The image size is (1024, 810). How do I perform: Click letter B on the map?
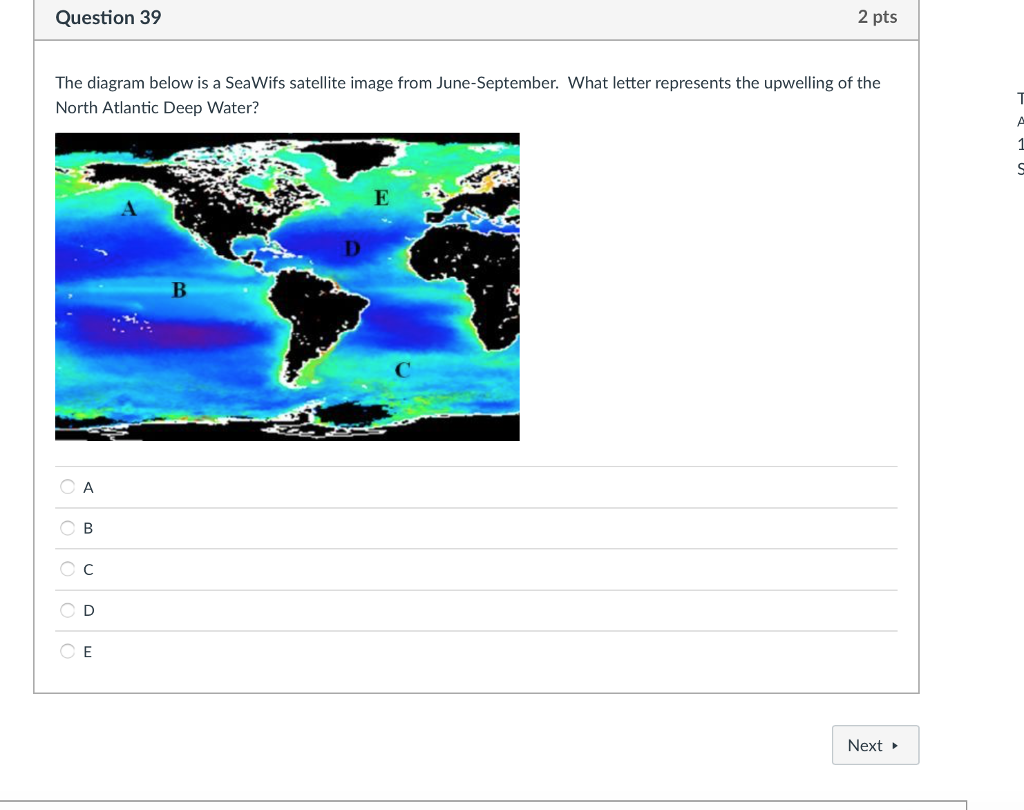pyautogui.click(x=179, y=289)
